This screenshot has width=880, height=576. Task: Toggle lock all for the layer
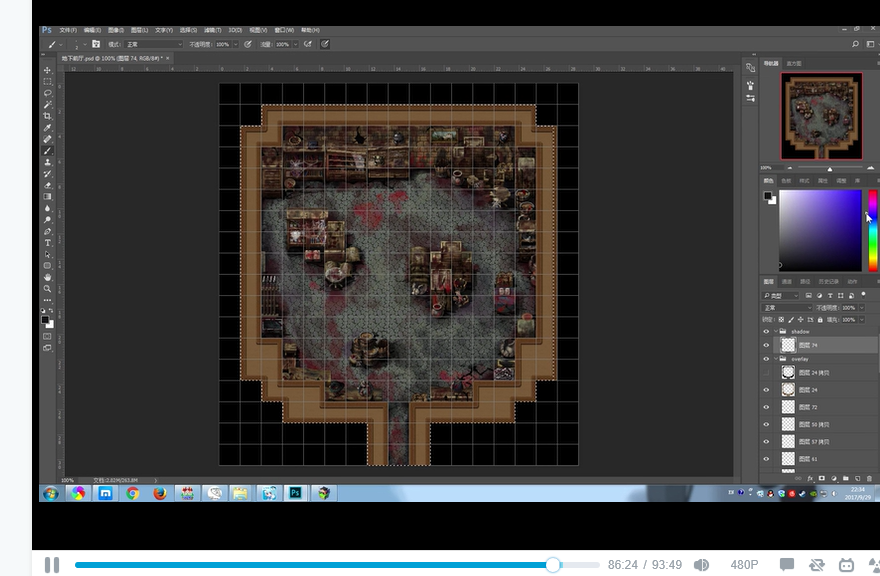point(820,319)
